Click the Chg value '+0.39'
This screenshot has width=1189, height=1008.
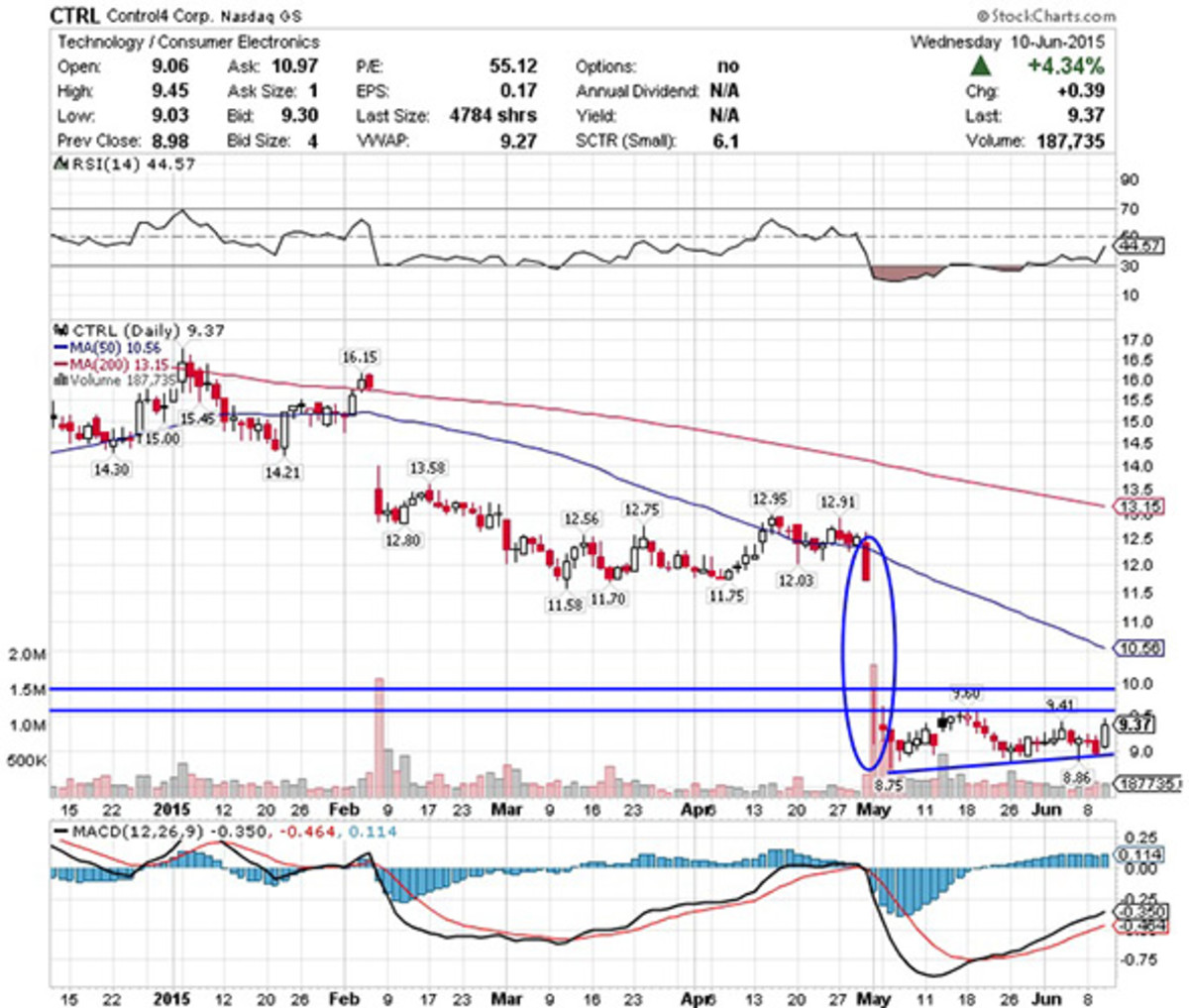1083,91
